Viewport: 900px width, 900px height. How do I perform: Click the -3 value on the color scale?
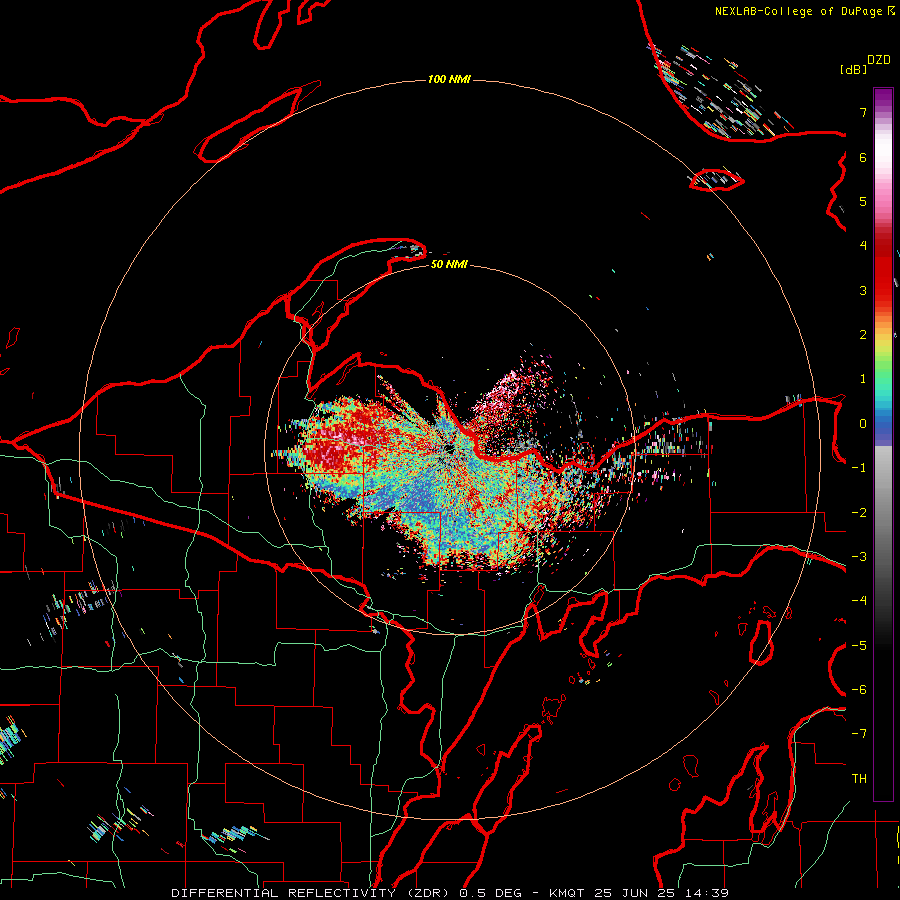tap(859, 557)
